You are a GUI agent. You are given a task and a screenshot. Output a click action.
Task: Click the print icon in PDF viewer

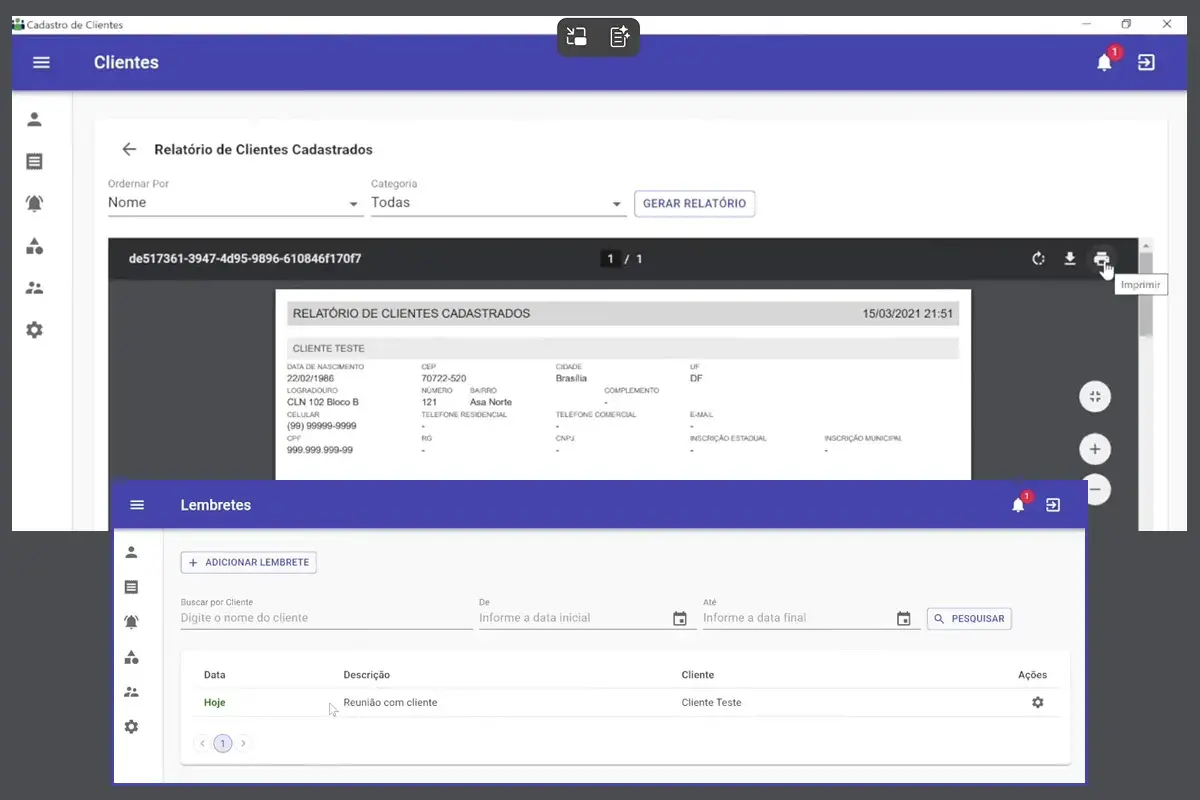coord(1101,259)
